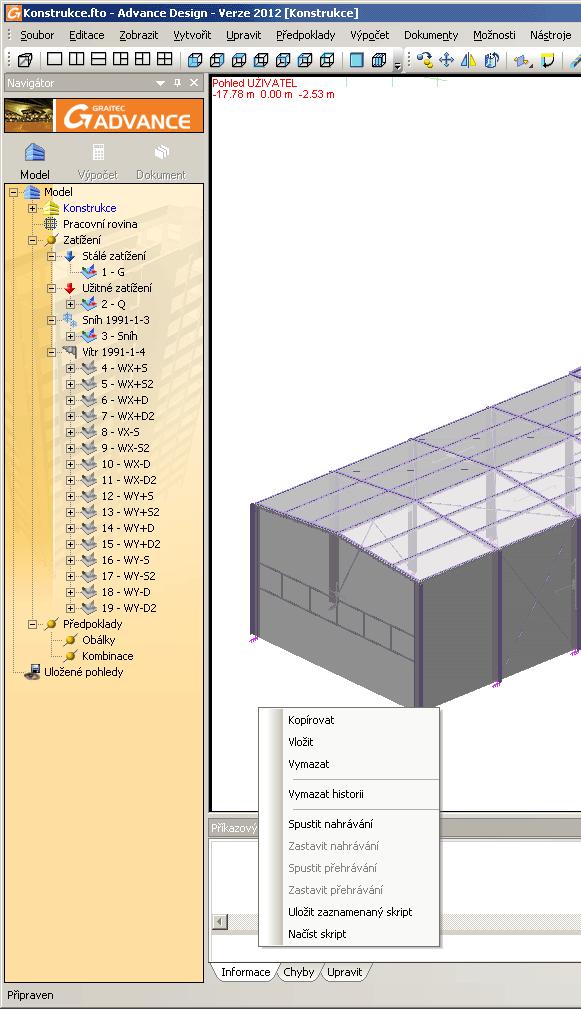Collapse the Stálé zatížení node
The image size is (581, 1009).
[x=51, y=256]
